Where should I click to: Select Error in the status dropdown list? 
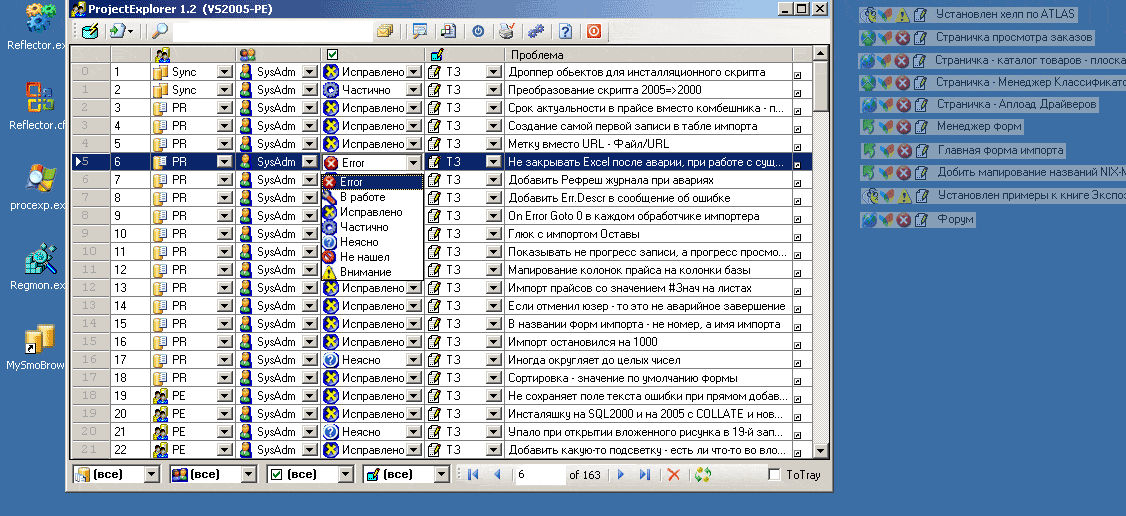point(372,182)
